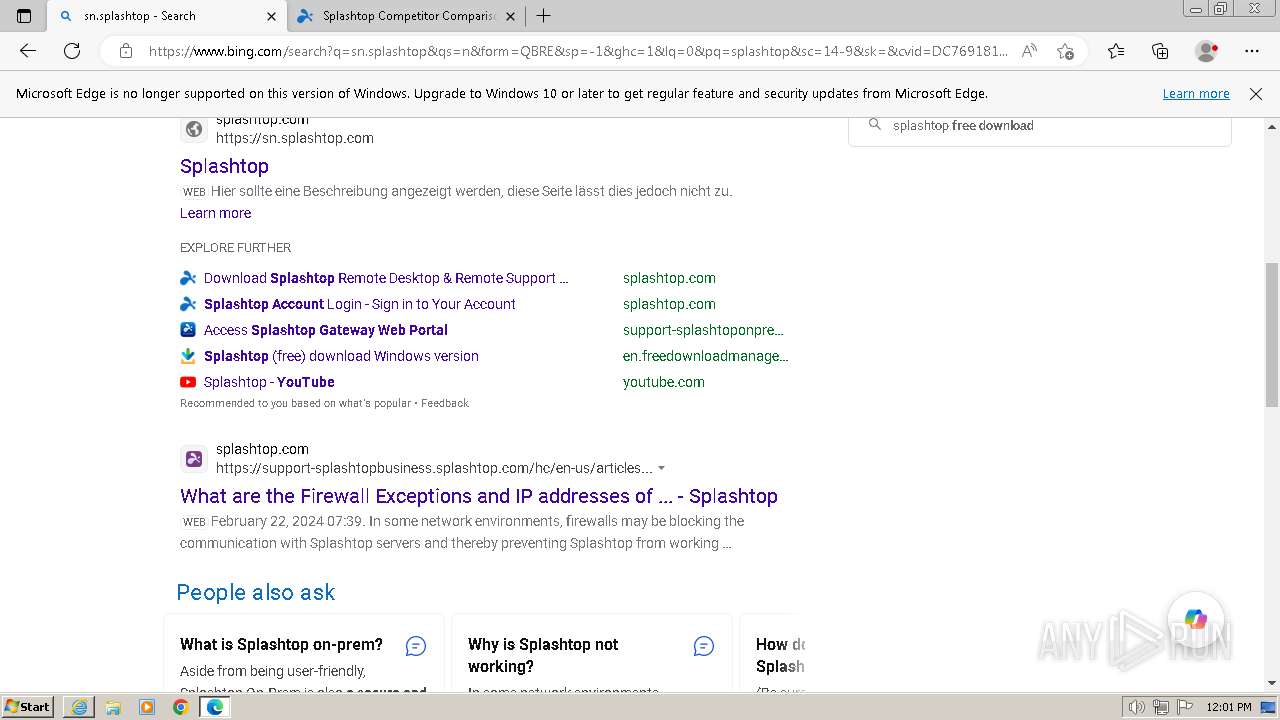Click the Windows Start button
Image resolution: width=1280 pixels, height=720 pixels.
pos(28,707)
